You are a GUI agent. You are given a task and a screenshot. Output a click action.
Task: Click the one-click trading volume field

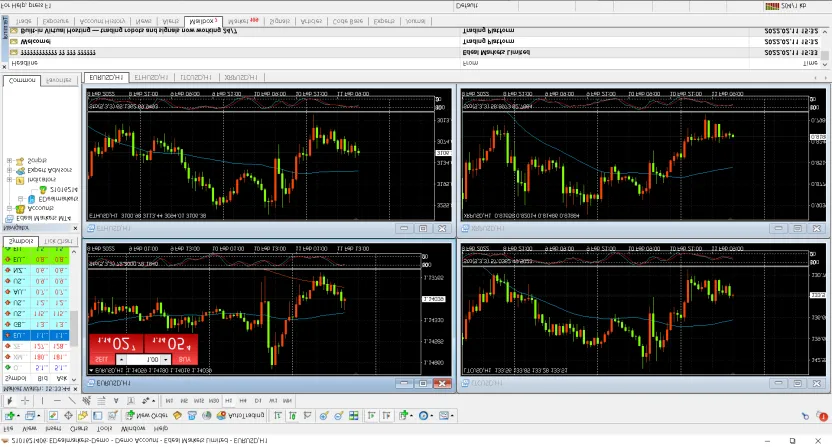coord(143,360)
